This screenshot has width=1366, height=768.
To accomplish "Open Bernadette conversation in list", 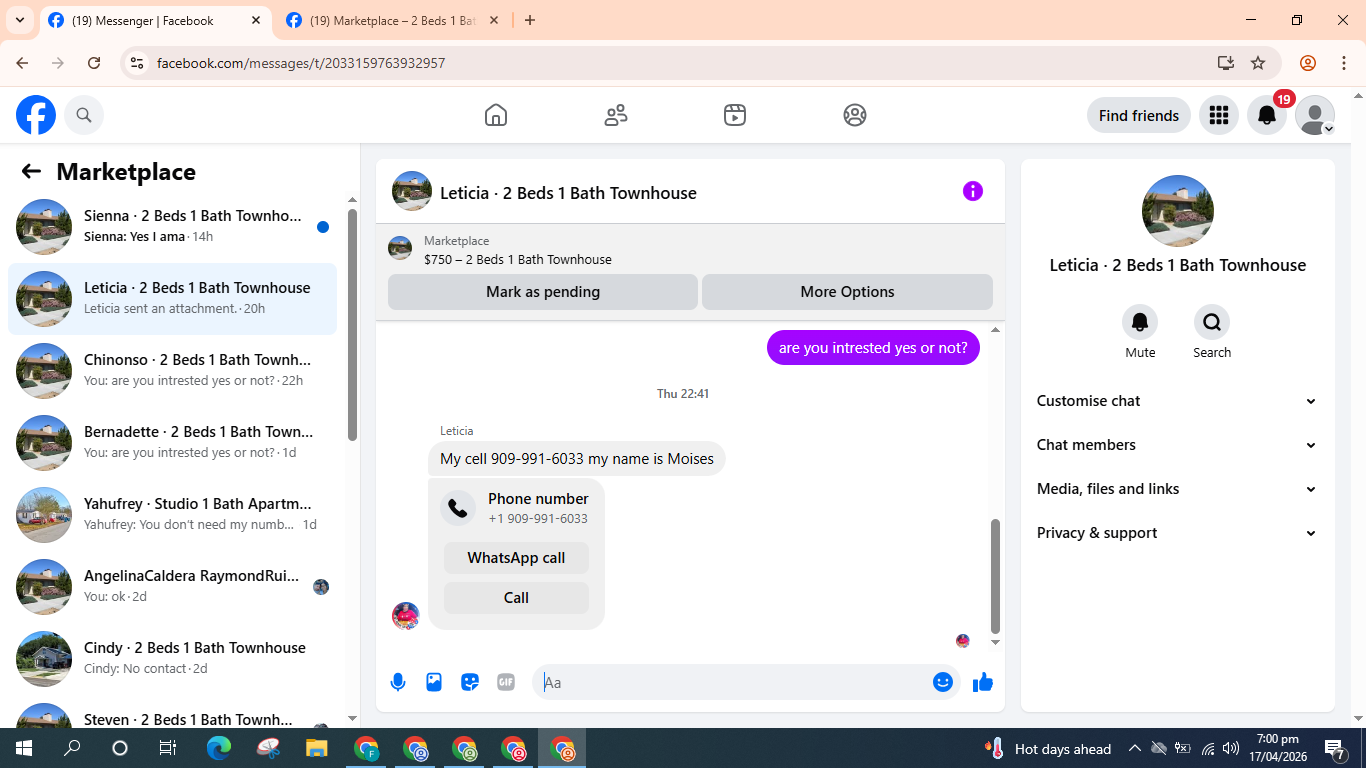I will [172, 443].
